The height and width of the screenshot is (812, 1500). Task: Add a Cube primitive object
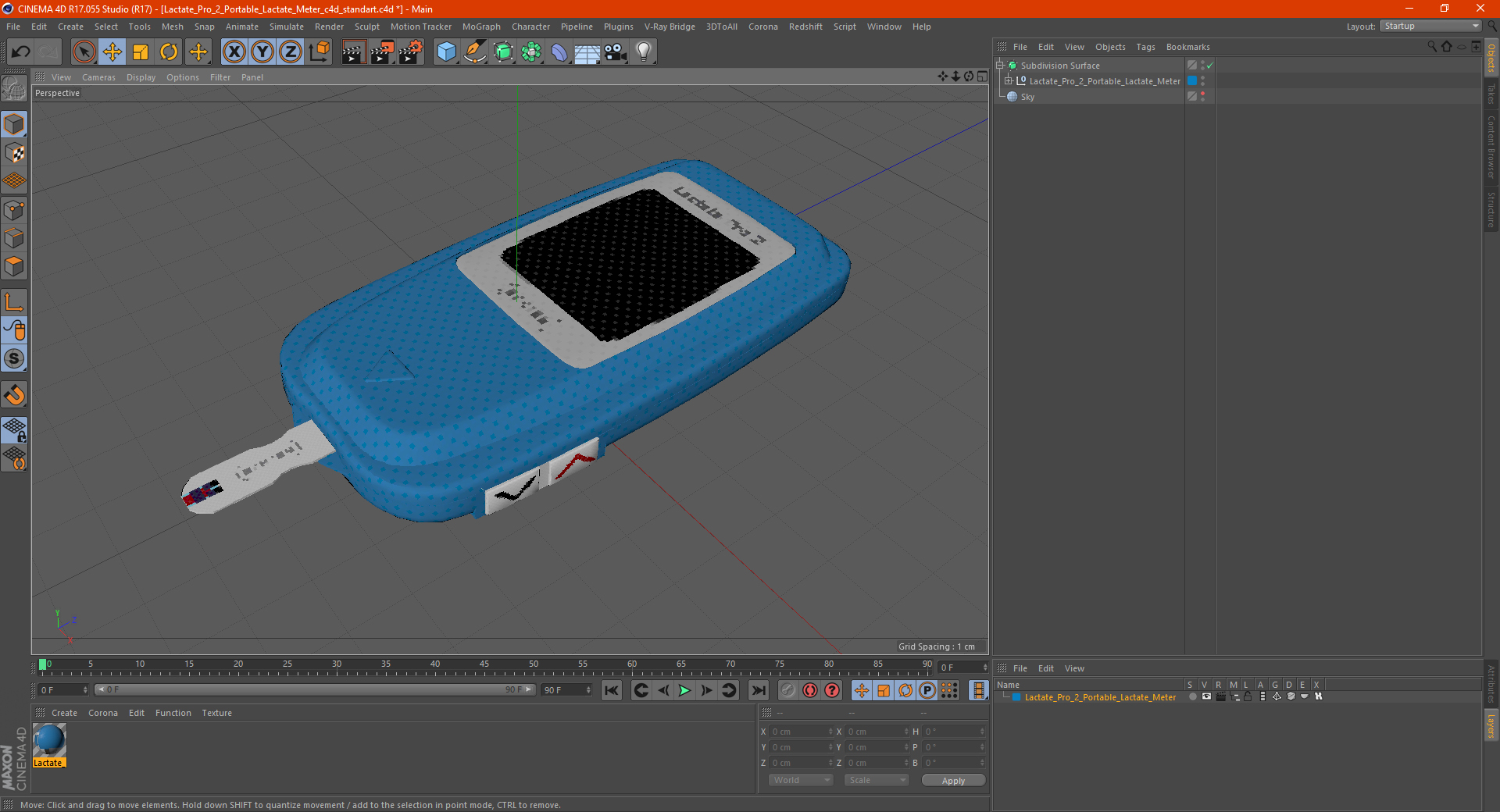(x=446, y=52)
